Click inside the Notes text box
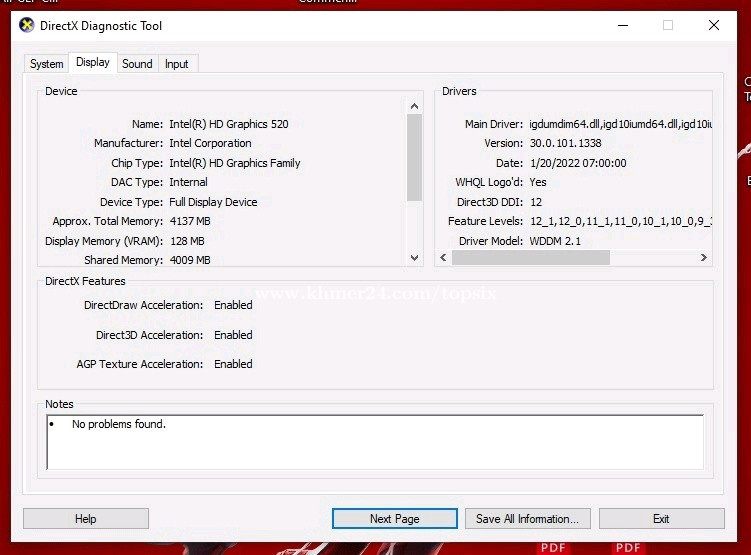 click(x=375, y=442)
